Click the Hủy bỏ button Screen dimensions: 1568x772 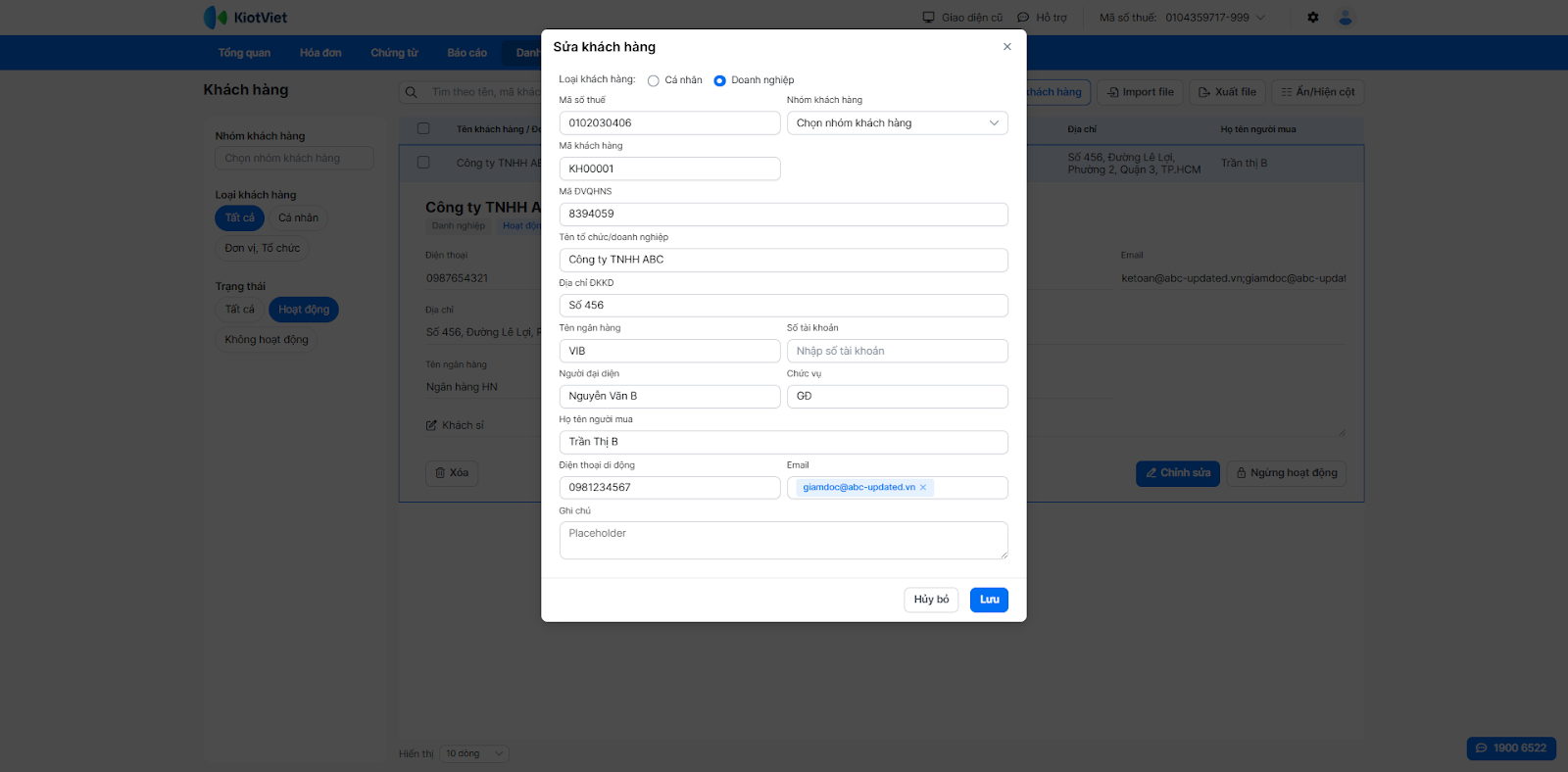(x=931, y=600)
